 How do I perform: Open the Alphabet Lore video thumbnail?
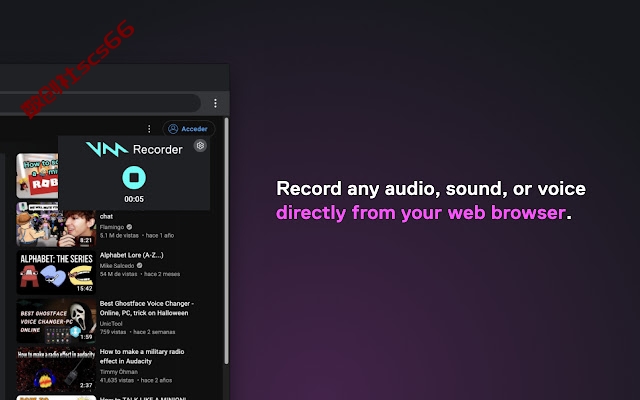pyautogui.click(x=56, y=272)
